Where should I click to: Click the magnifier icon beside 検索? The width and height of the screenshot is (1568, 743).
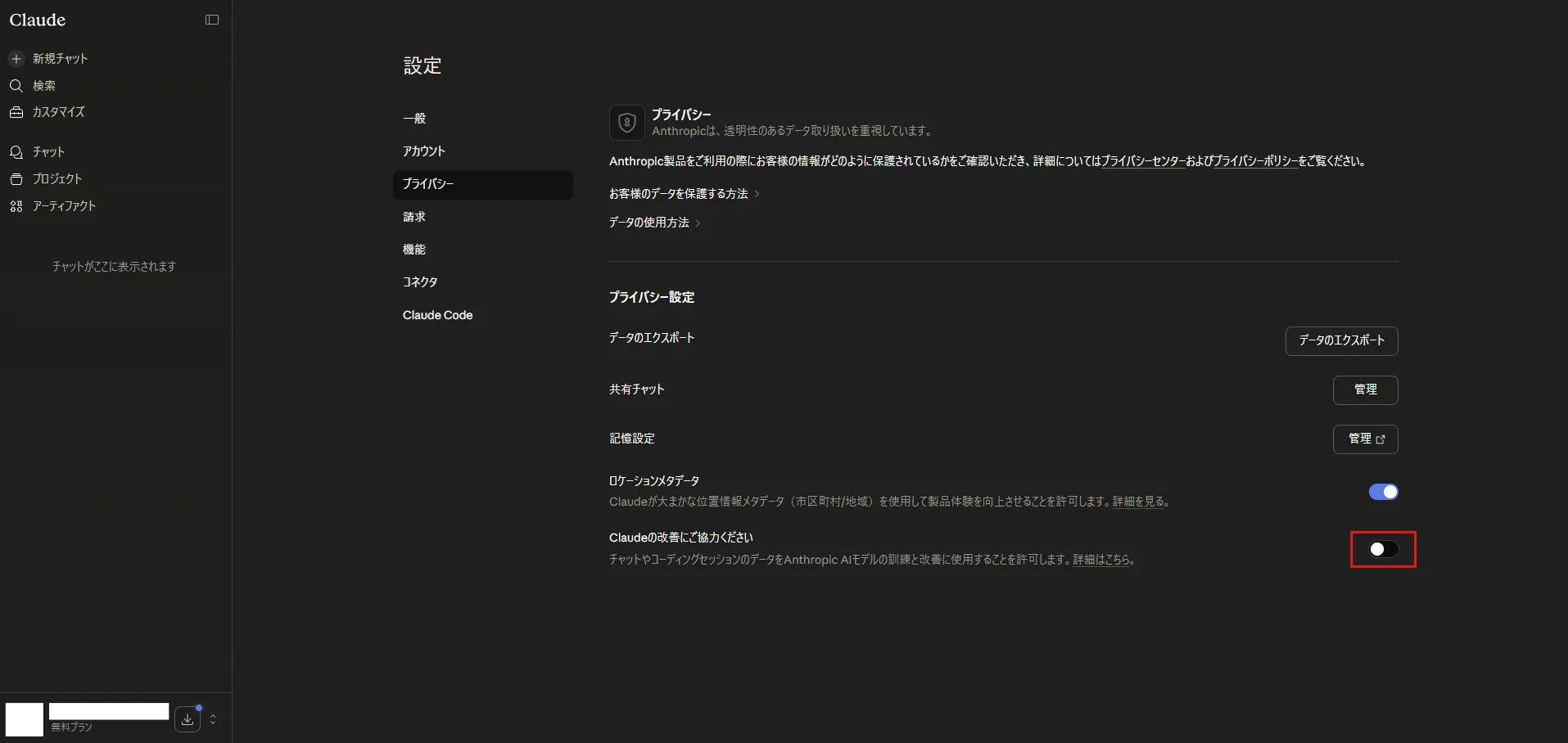[x=16, y=86]
